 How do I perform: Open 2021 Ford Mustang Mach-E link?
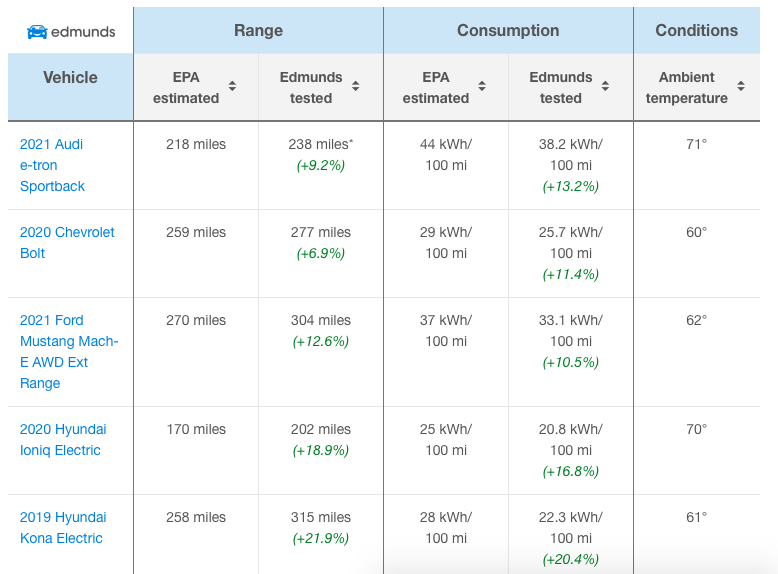[68, 351]
